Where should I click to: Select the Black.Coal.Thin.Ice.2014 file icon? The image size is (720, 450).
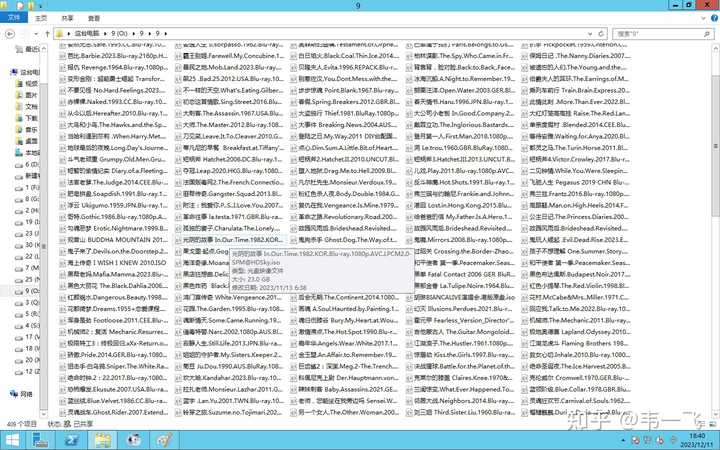coord(293,56)
